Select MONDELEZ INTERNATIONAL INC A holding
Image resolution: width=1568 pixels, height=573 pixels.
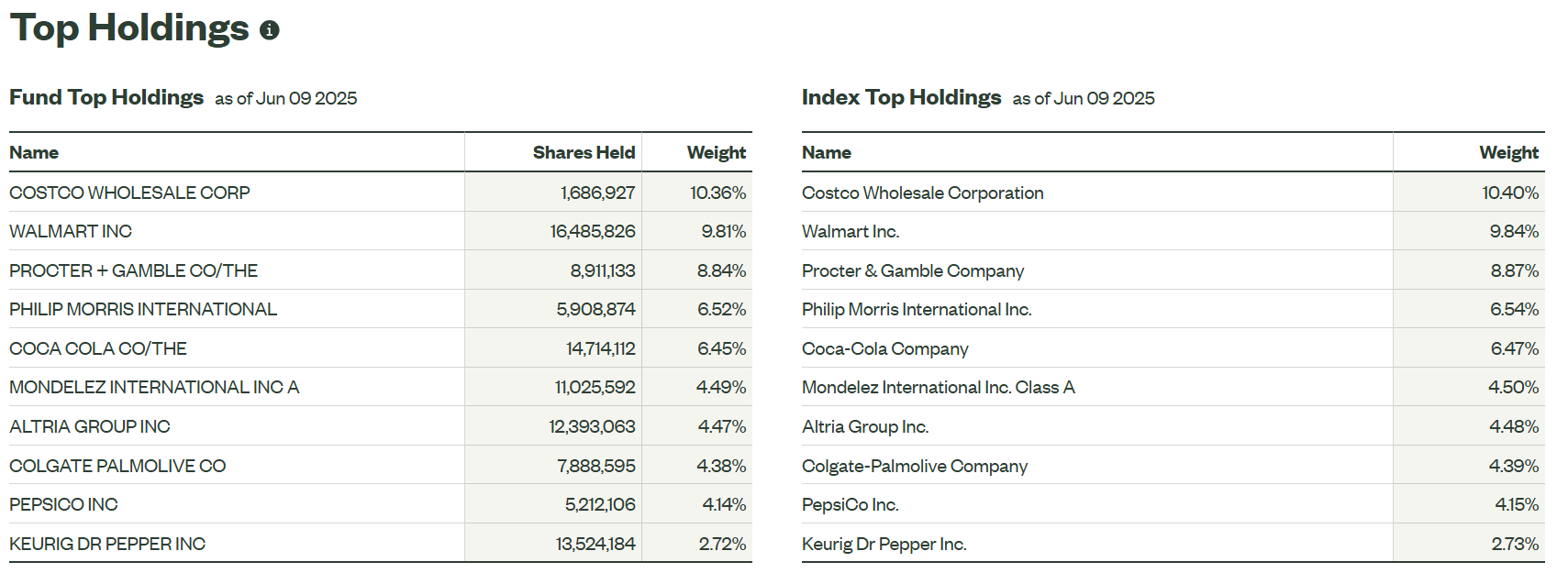point(154,387)
